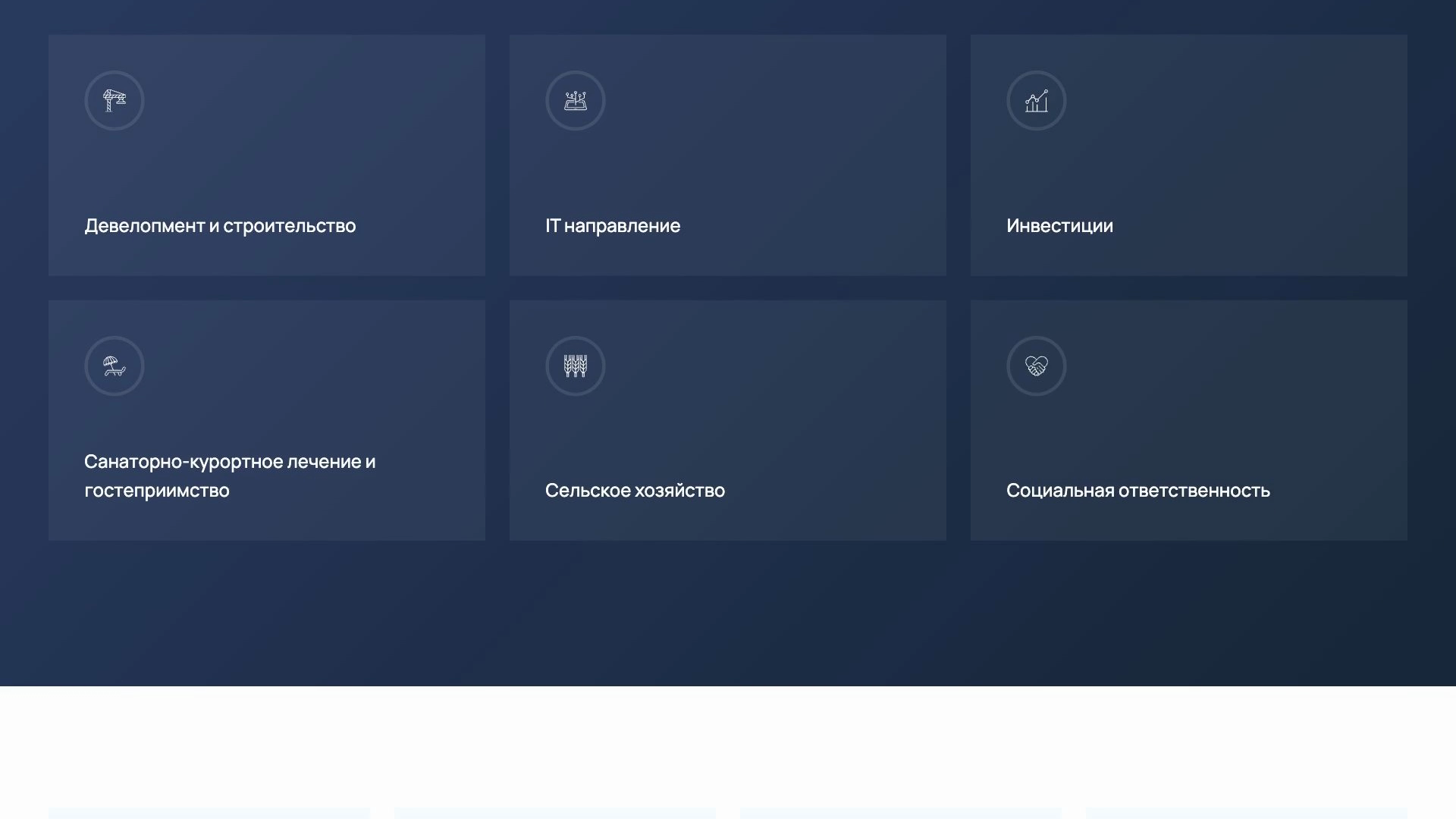Click the construction crane icon
Image resolution: width=1456 pixels, height=819 pixels.
point(115,101)
